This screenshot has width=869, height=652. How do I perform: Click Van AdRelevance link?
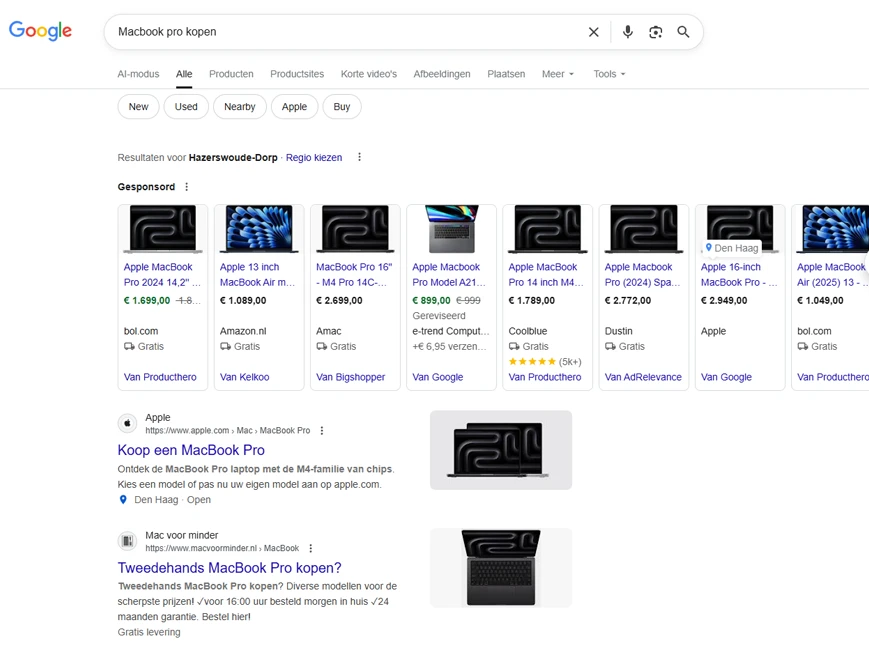point(643,377)
